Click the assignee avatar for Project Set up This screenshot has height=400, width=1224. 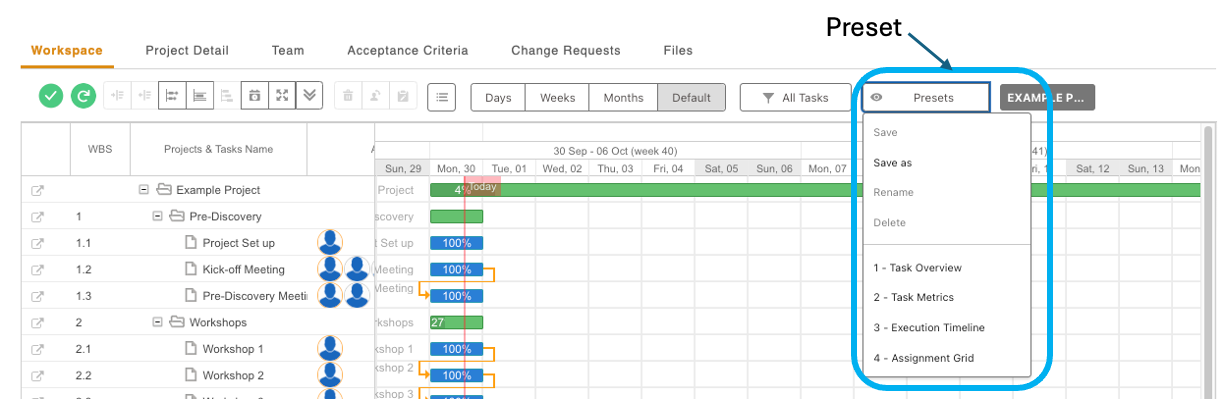330,242
